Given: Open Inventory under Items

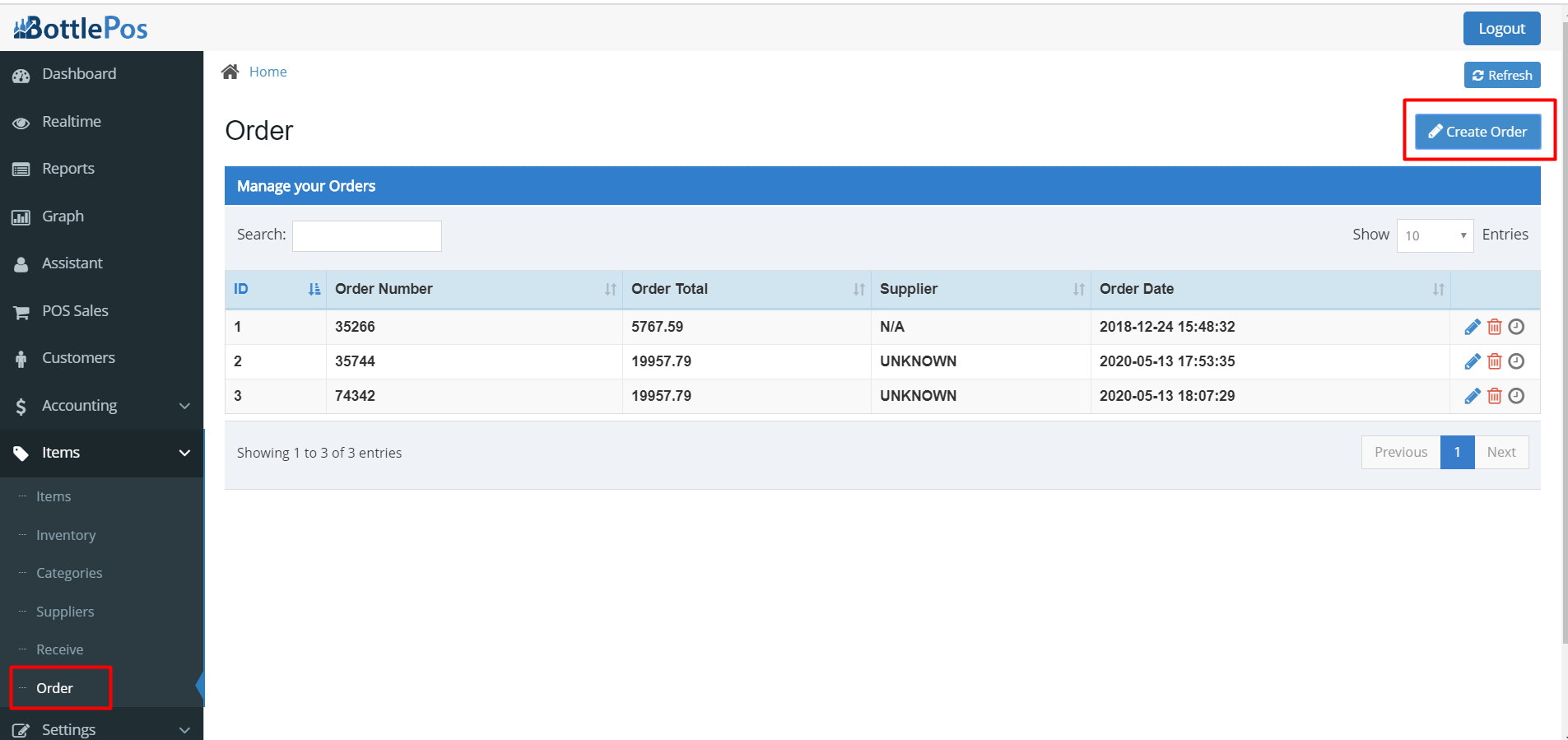Looking at the screenshot, I should click(x=66, y=535).
